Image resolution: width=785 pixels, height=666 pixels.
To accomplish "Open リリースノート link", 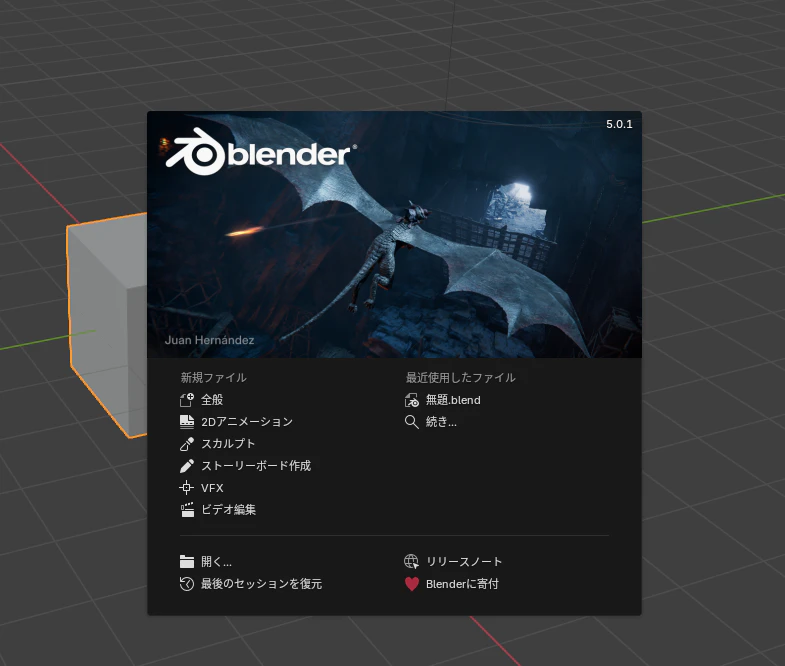I will pyautogui.click(x=464, y=561).
